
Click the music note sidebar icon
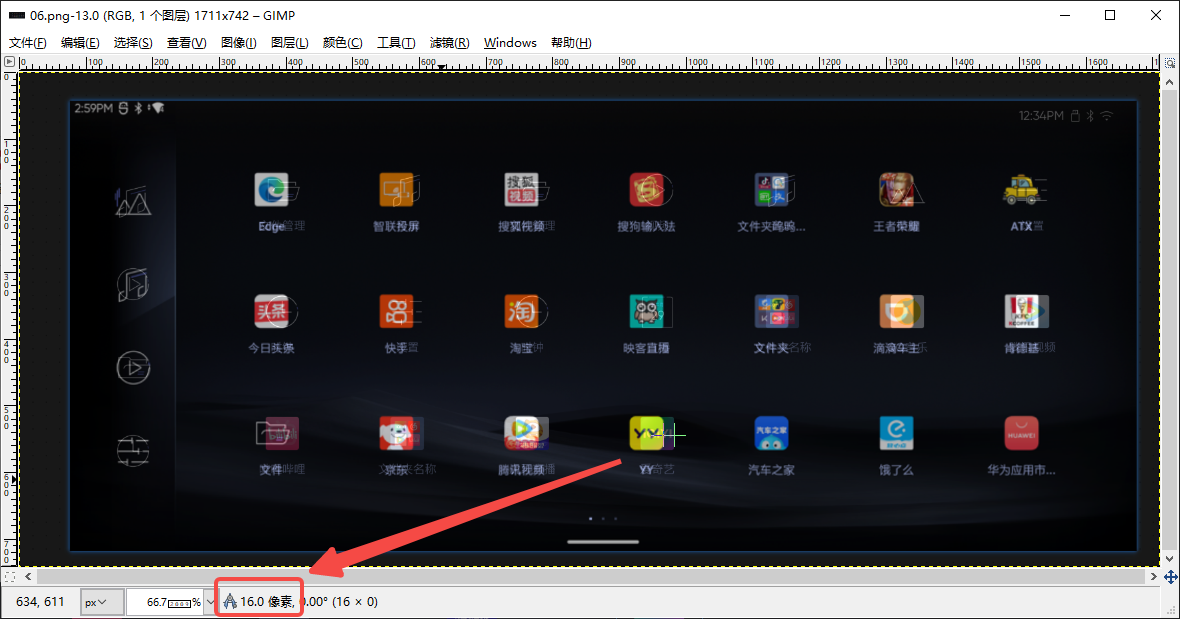pyautogui.click(x=133, y=284)
